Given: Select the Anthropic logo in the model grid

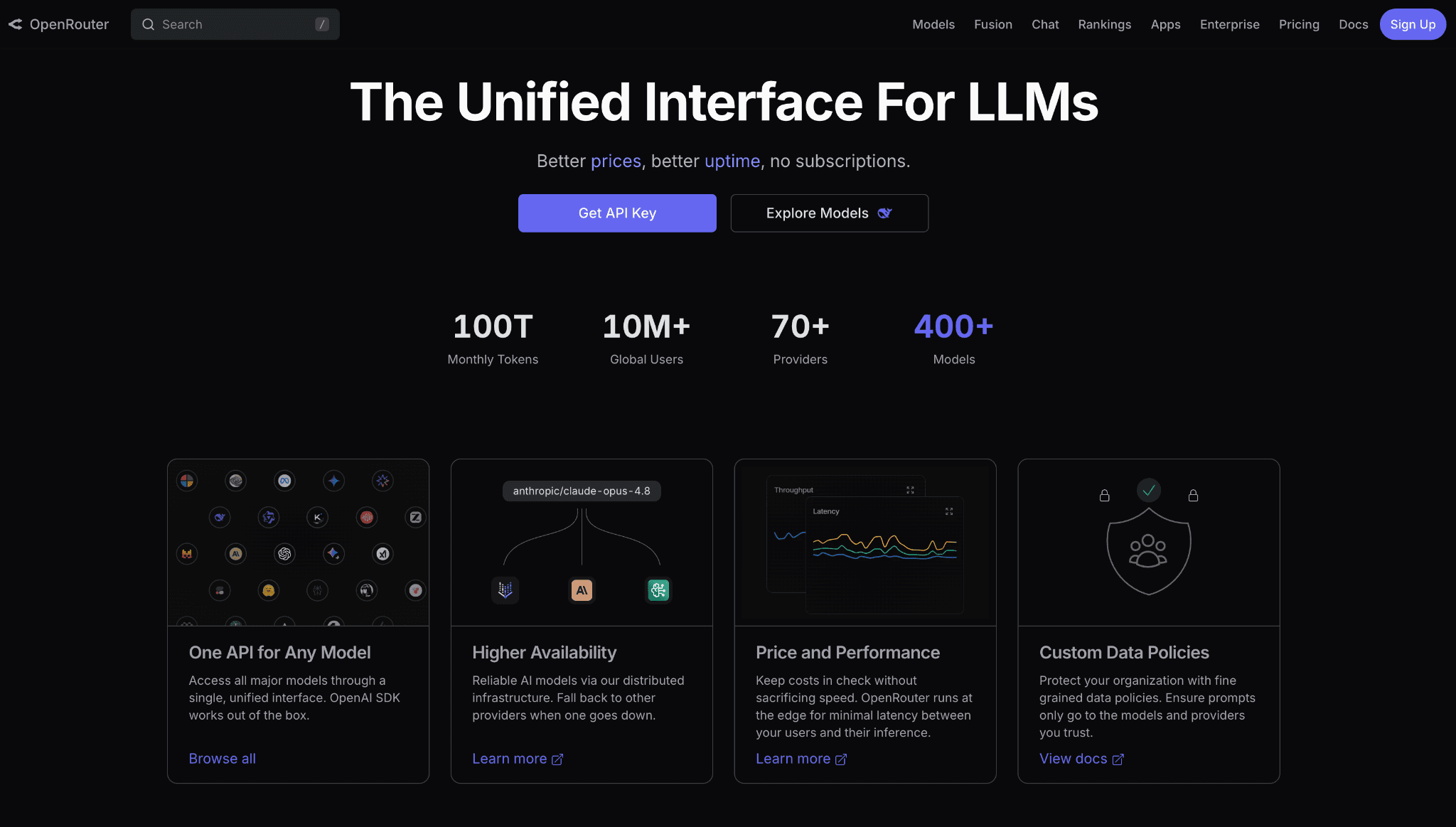Looking at the screenshot, I should (235, 554).
